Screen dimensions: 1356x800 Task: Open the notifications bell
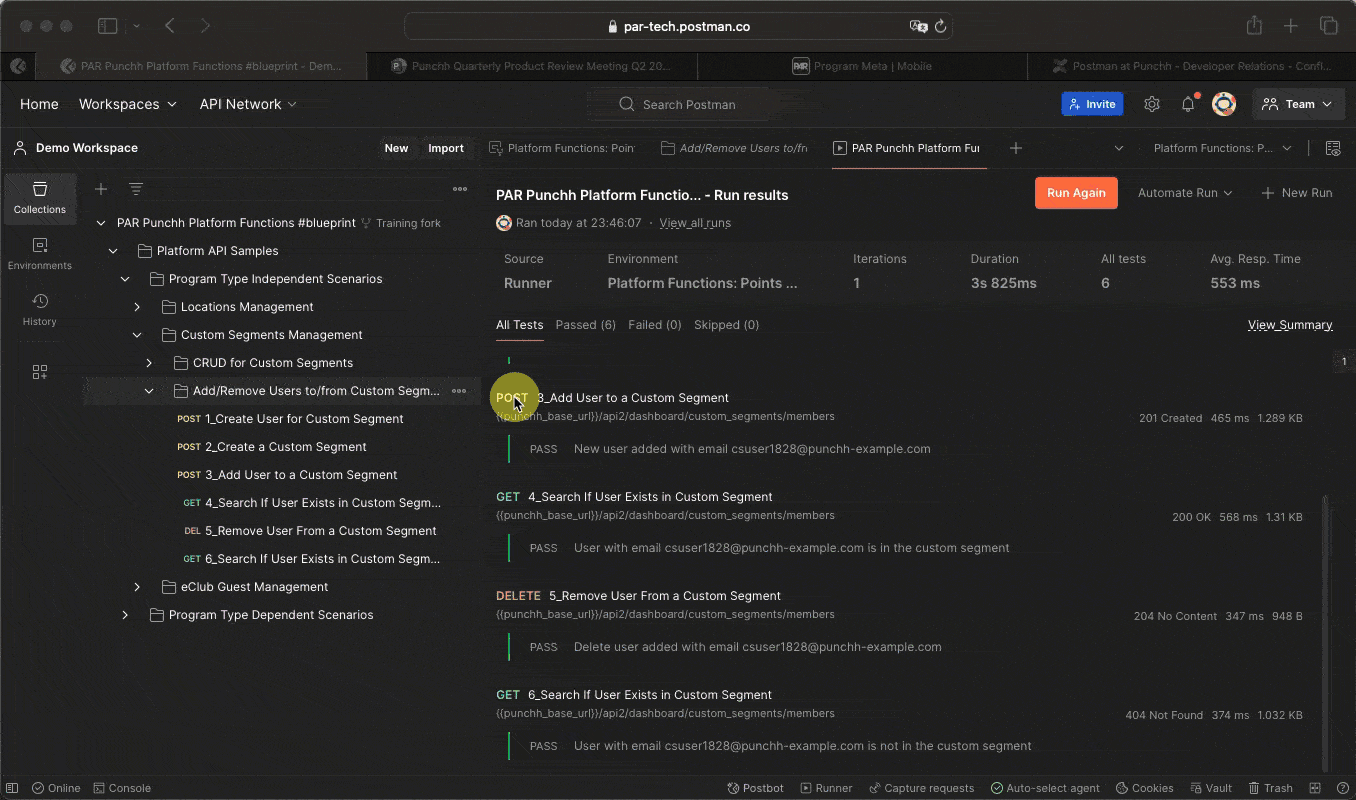[1188, 104]
